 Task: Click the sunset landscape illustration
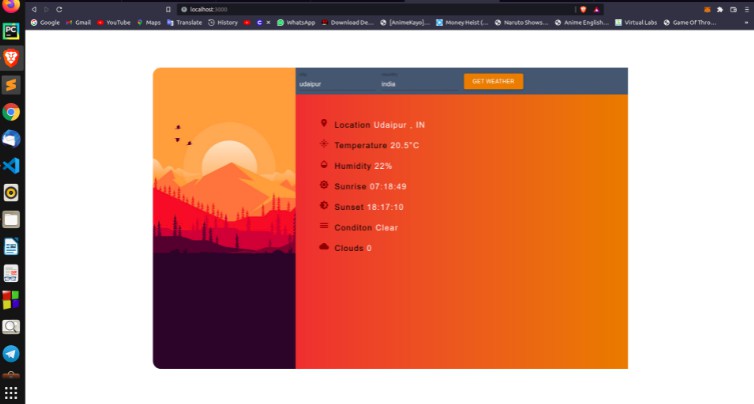(224, 200)
